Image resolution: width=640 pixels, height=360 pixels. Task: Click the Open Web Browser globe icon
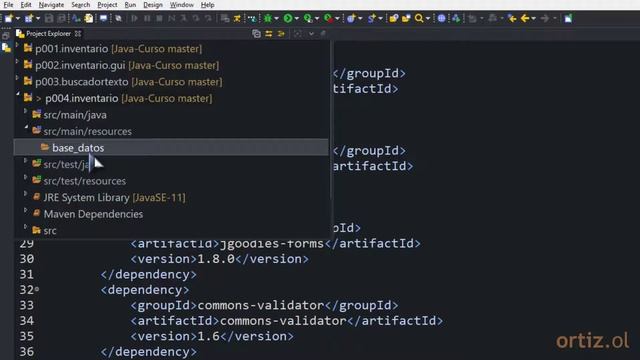point(441,18)
